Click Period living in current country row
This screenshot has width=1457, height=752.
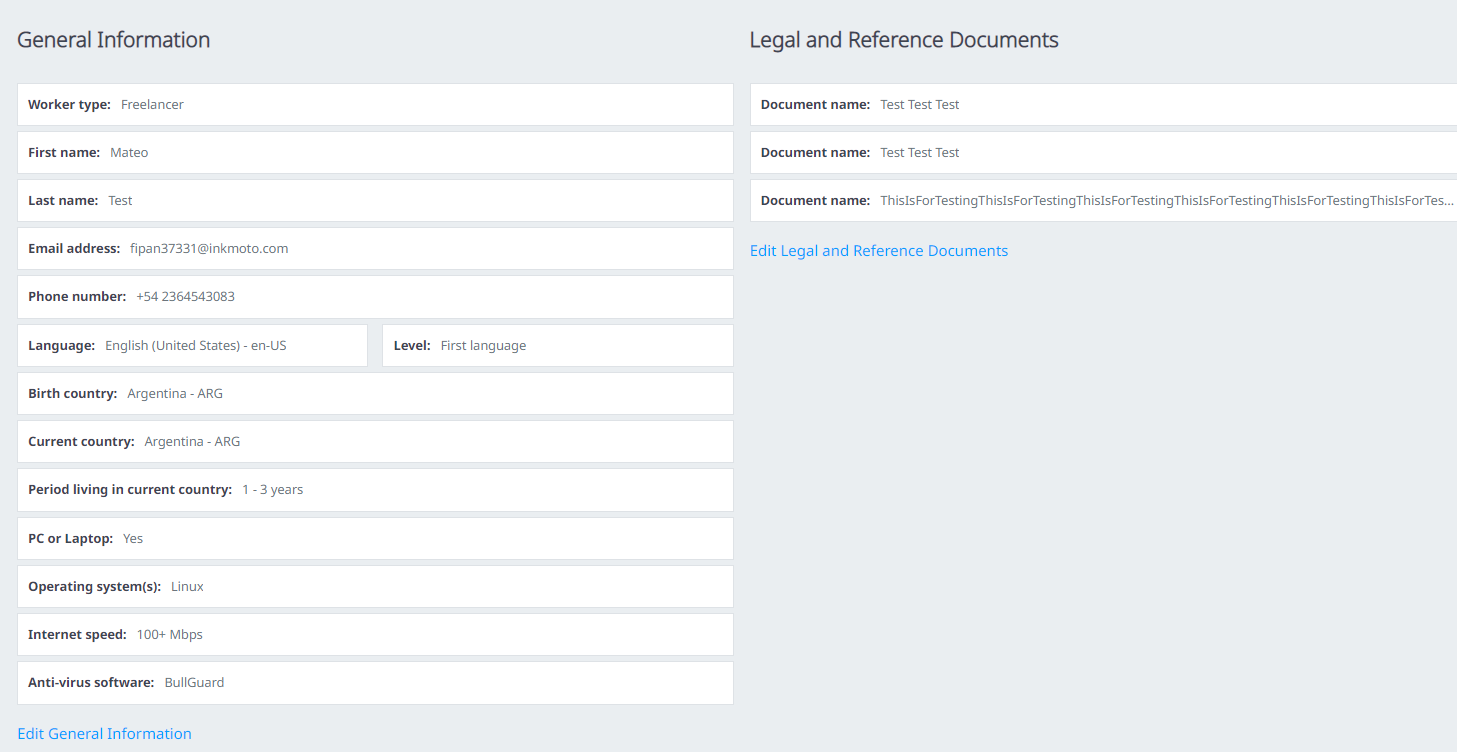coord(375,490)
